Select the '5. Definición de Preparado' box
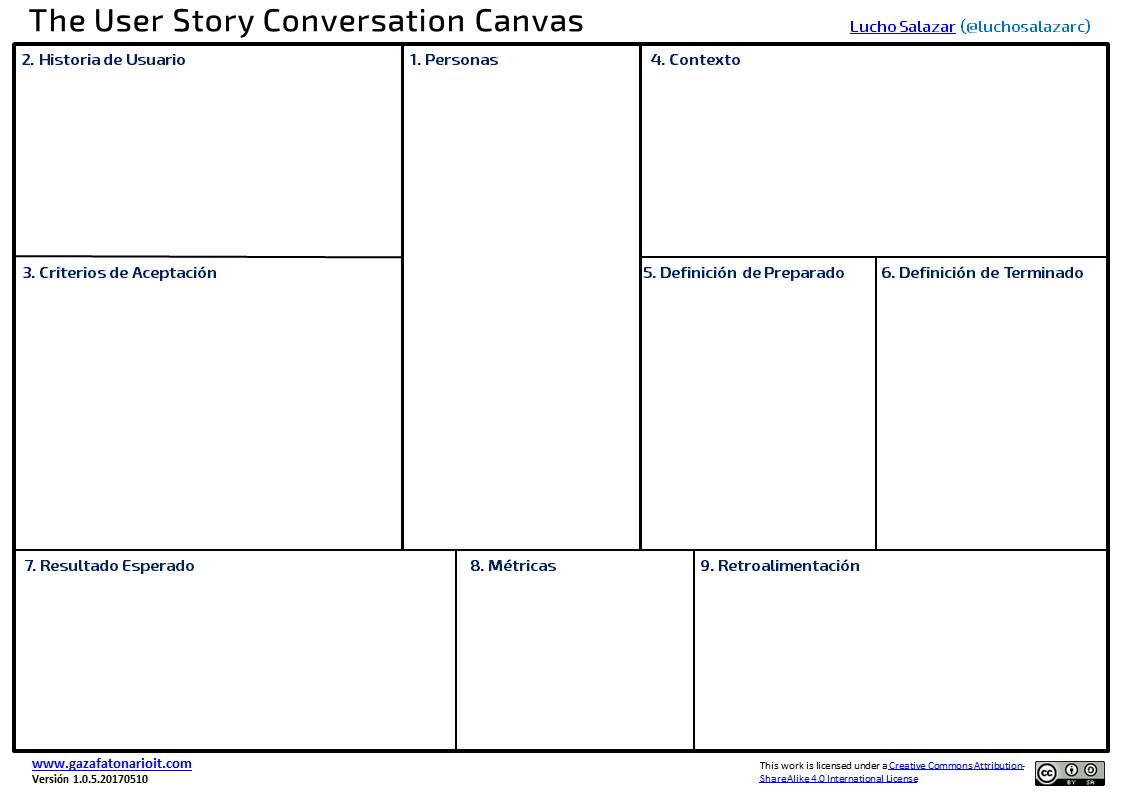This screenshot has width=1122, height=793. 758,404
